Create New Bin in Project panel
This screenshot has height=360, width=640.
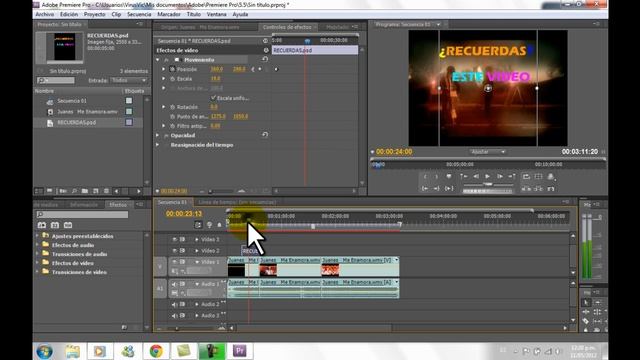(85, 191)
